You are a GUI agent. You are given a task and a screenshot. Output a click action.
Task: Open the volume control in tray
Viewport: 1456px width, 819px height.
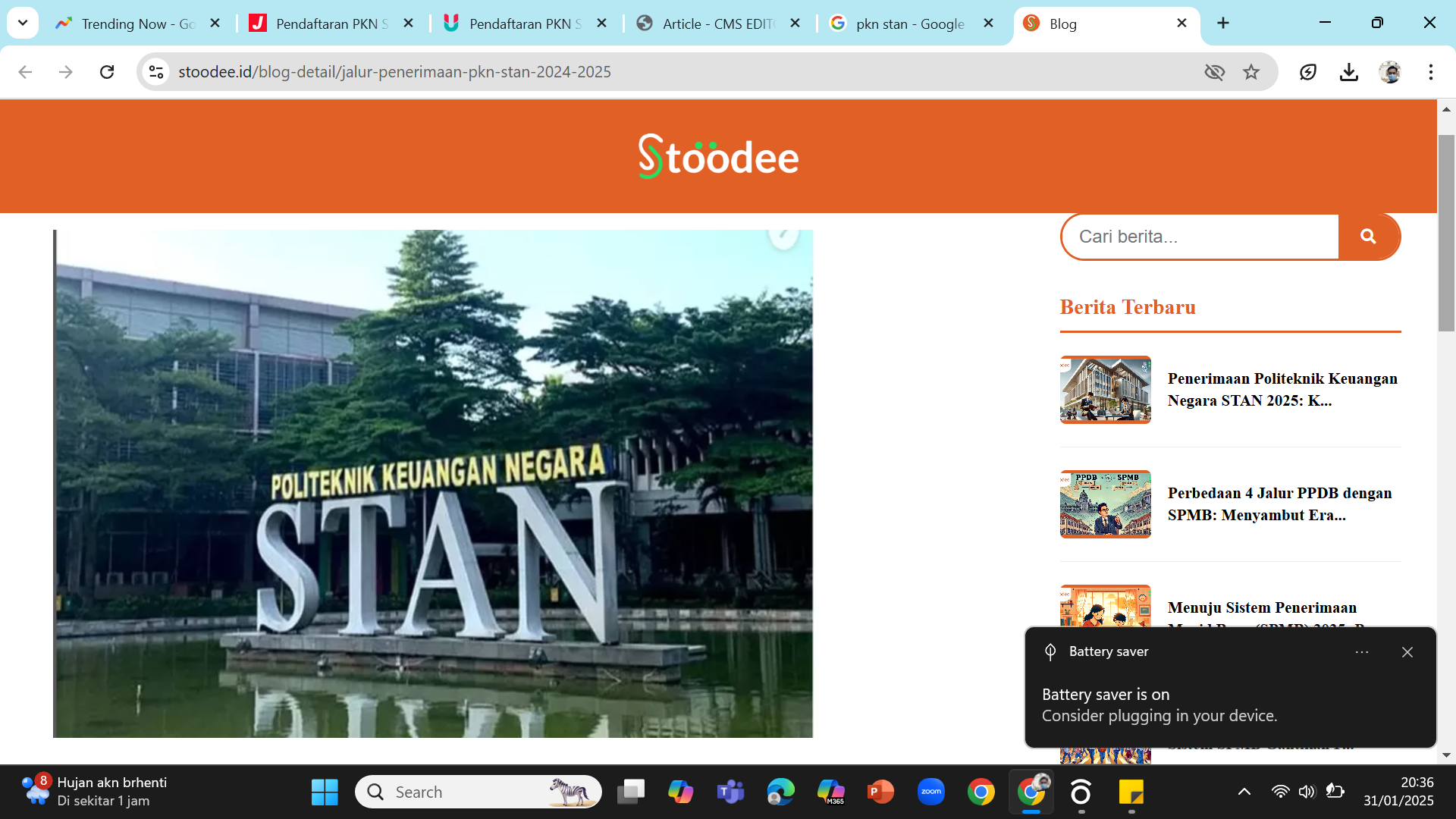(1307, 792)
